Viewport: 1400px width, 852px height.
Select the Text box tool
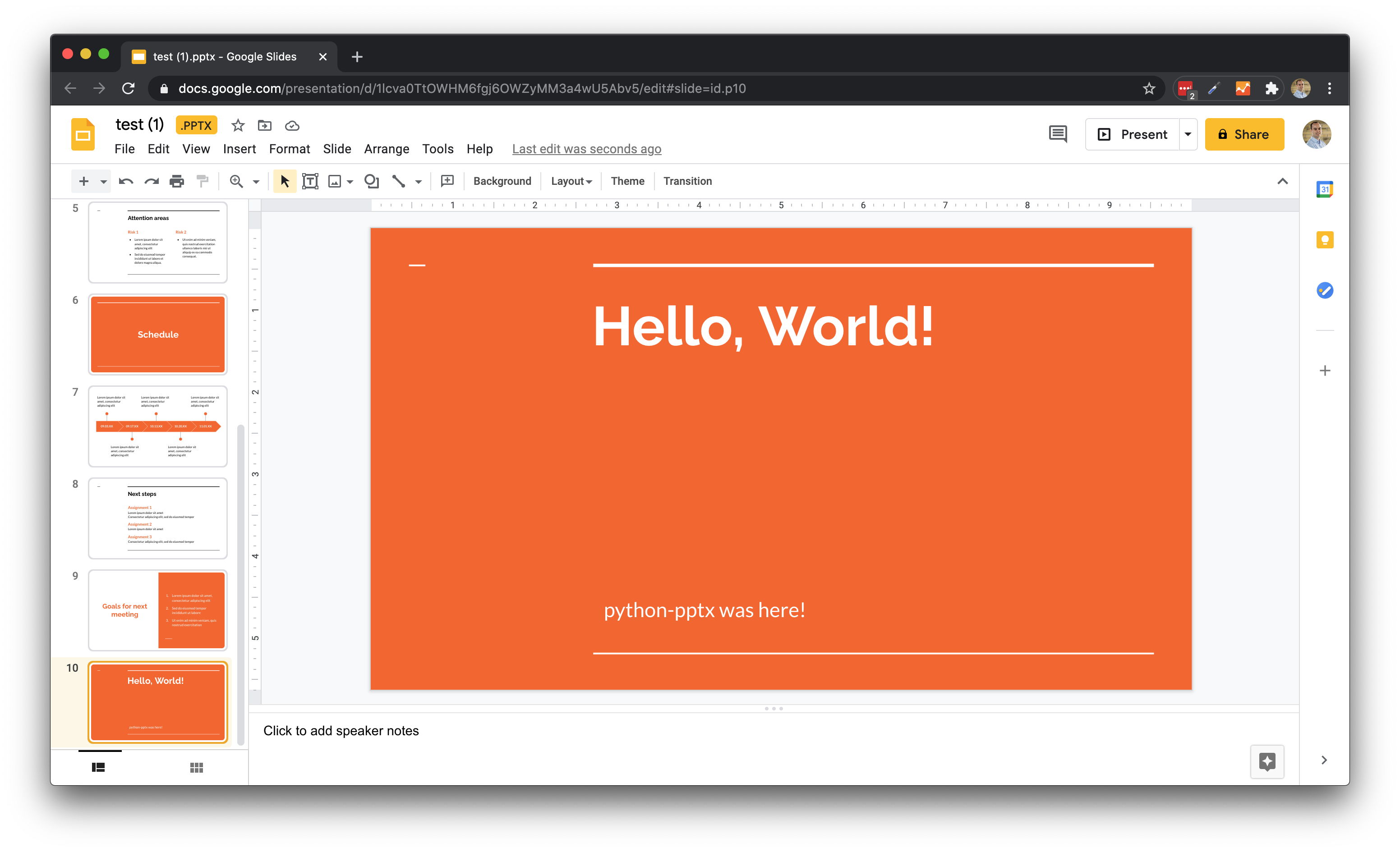coord(310,181)
